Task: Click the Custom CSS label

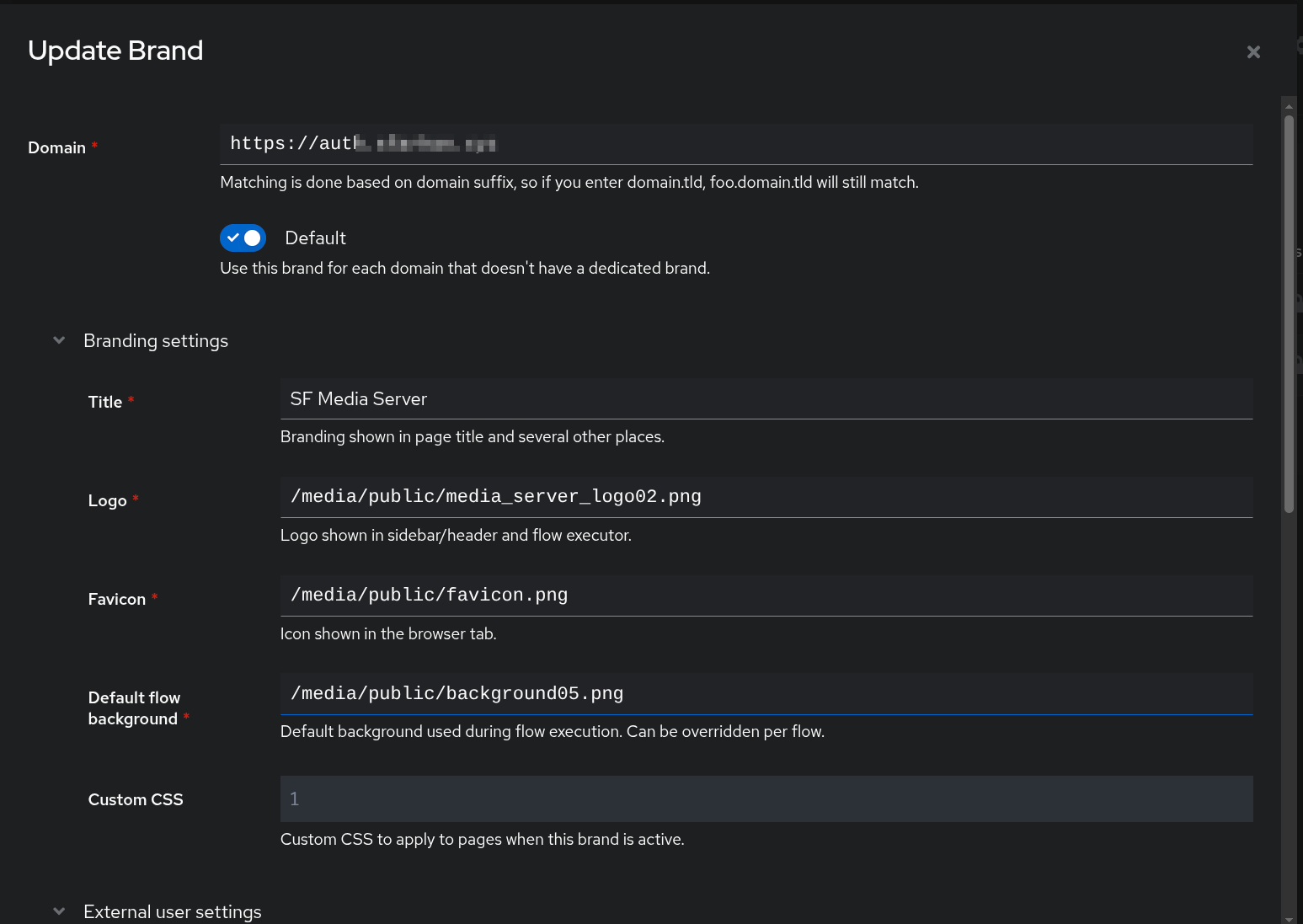Action: [136, 800]
